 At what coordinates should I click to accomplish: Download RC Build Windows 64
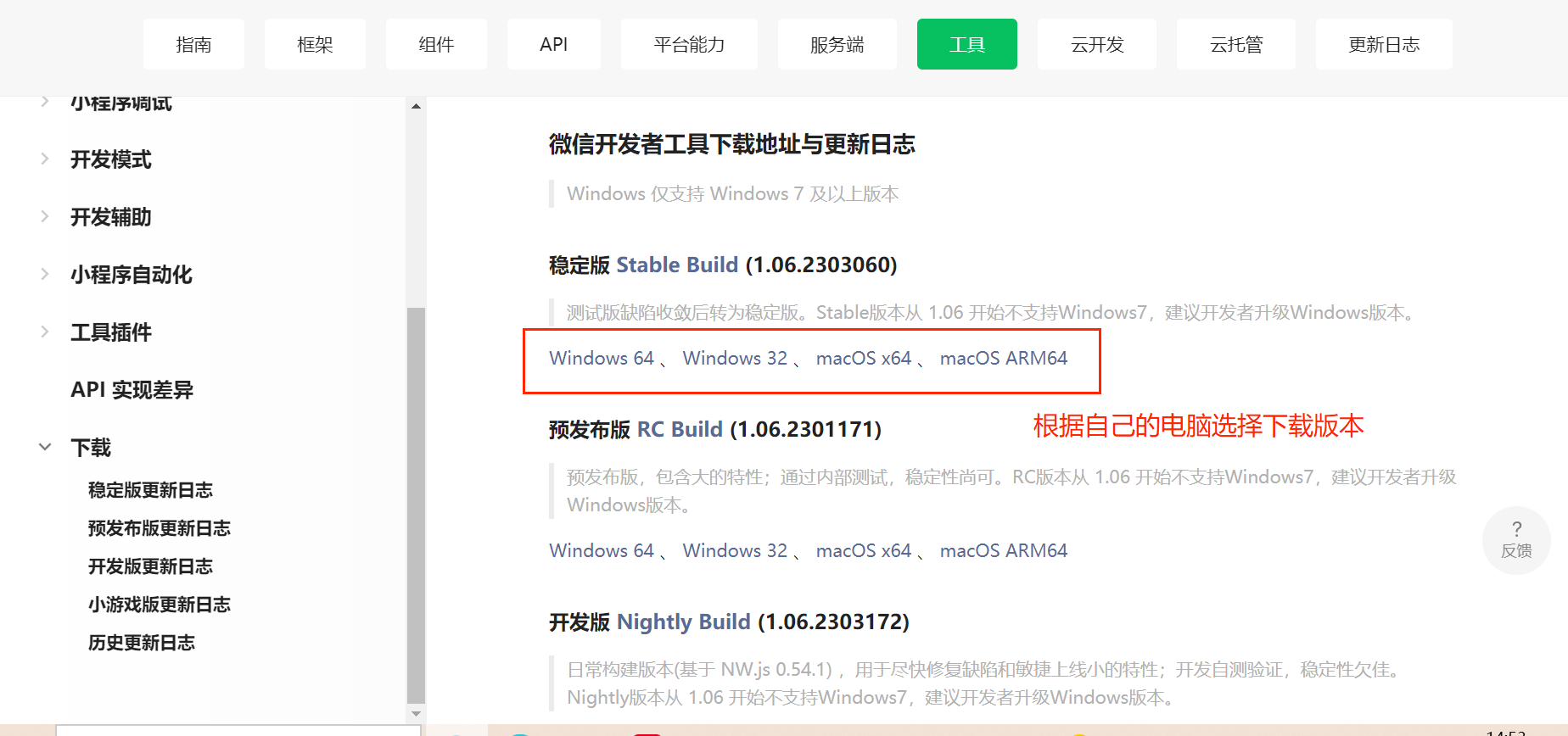(602, 550)
